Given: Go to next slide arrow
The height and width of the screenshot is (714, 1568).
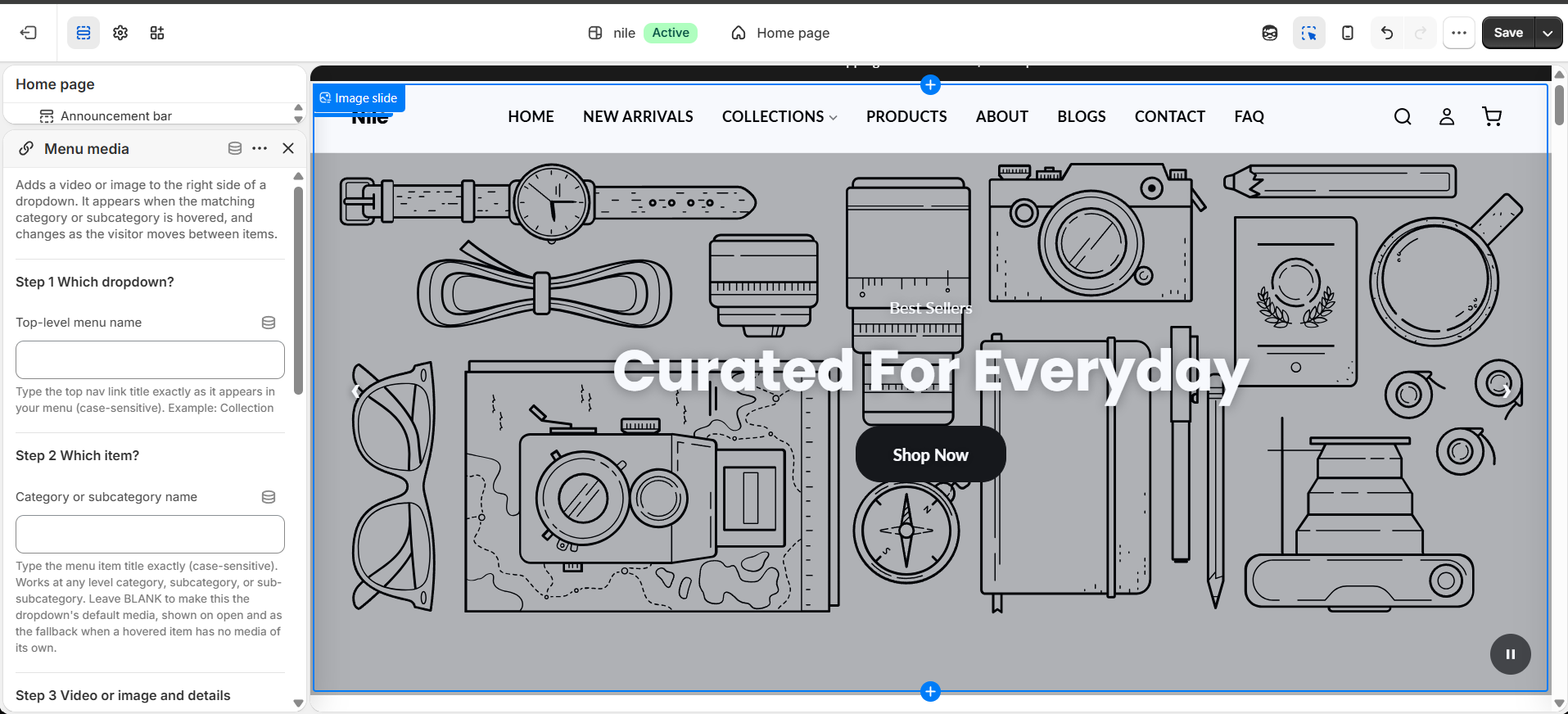Looking at the screenshot, I should click(x=1507, y=391).
